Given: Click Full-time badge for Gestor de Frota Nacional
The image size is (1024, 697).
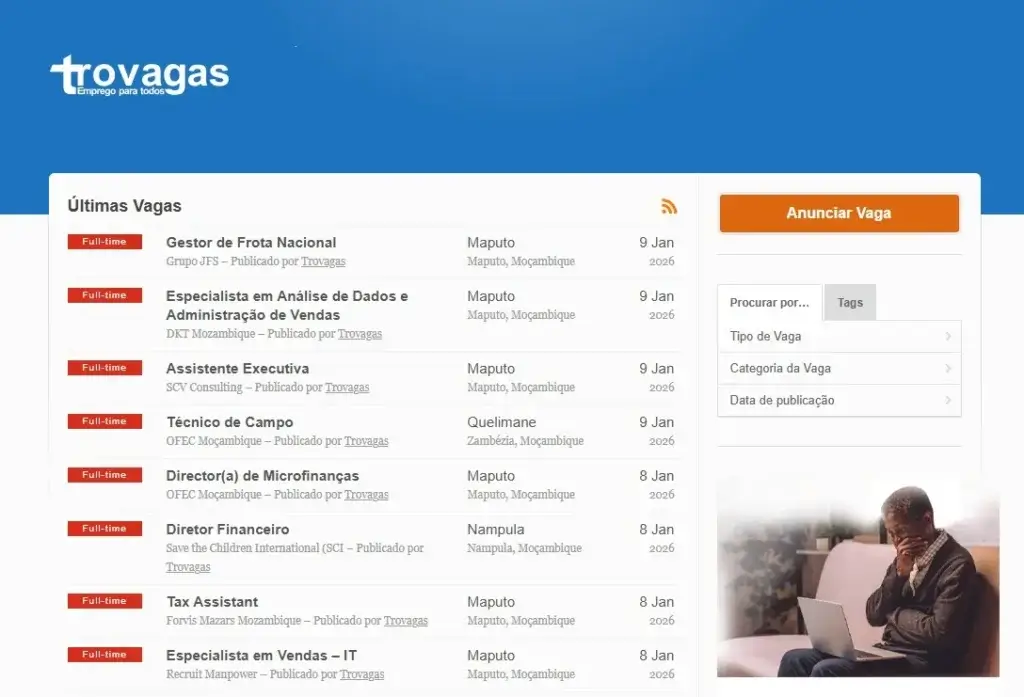Looking at the screenshot, I should coord(104,242).
